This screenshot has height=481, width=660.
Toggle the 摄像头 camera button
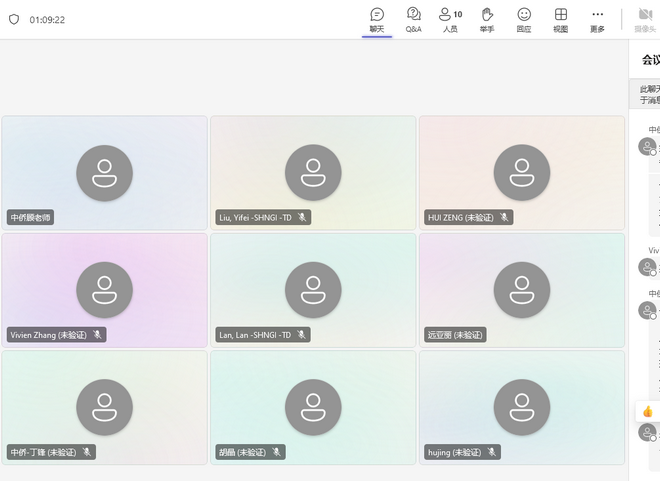click(644, 19)
